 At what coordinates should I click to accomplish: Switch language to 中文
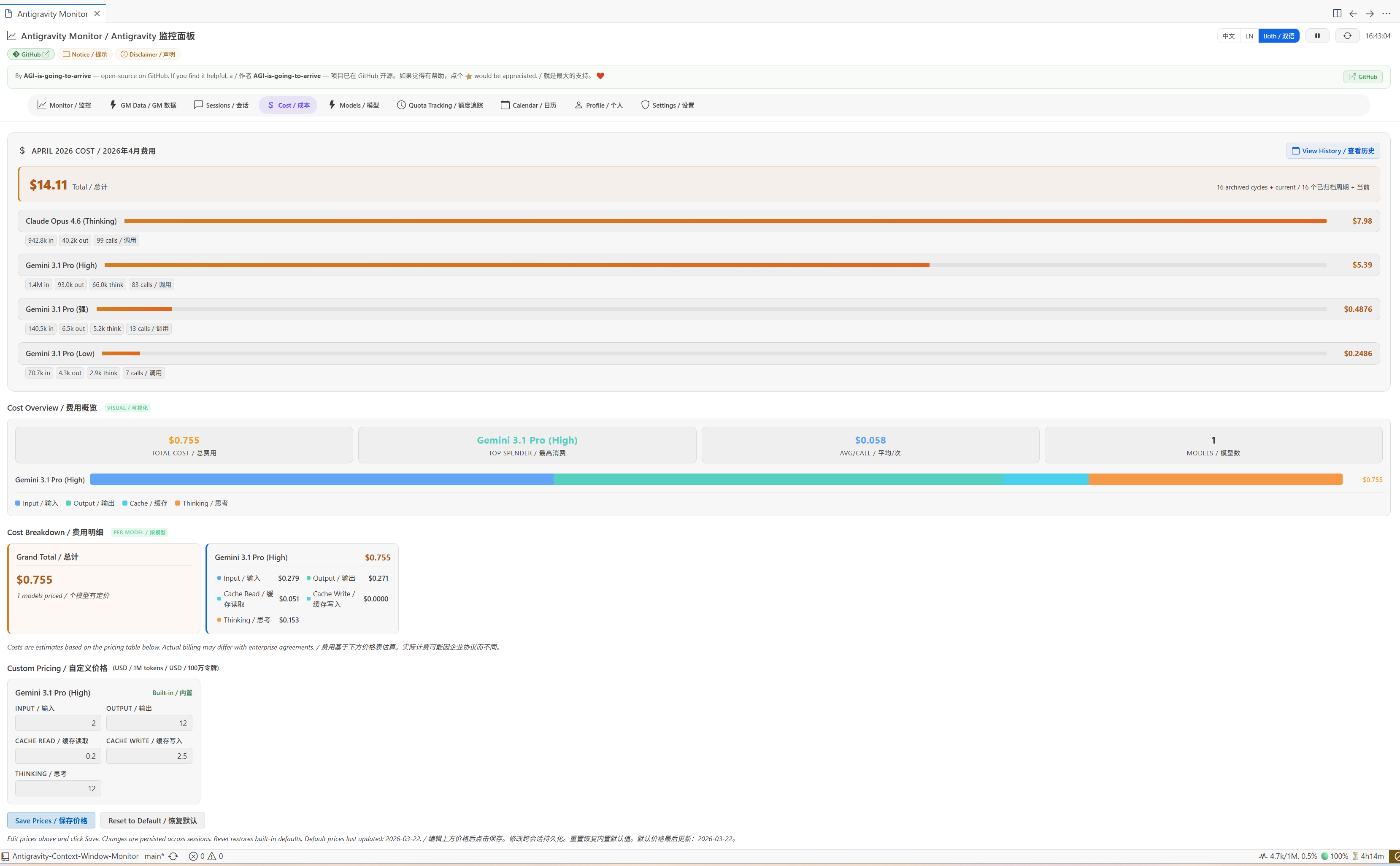pyautogui.click(x=1229, y=35)
